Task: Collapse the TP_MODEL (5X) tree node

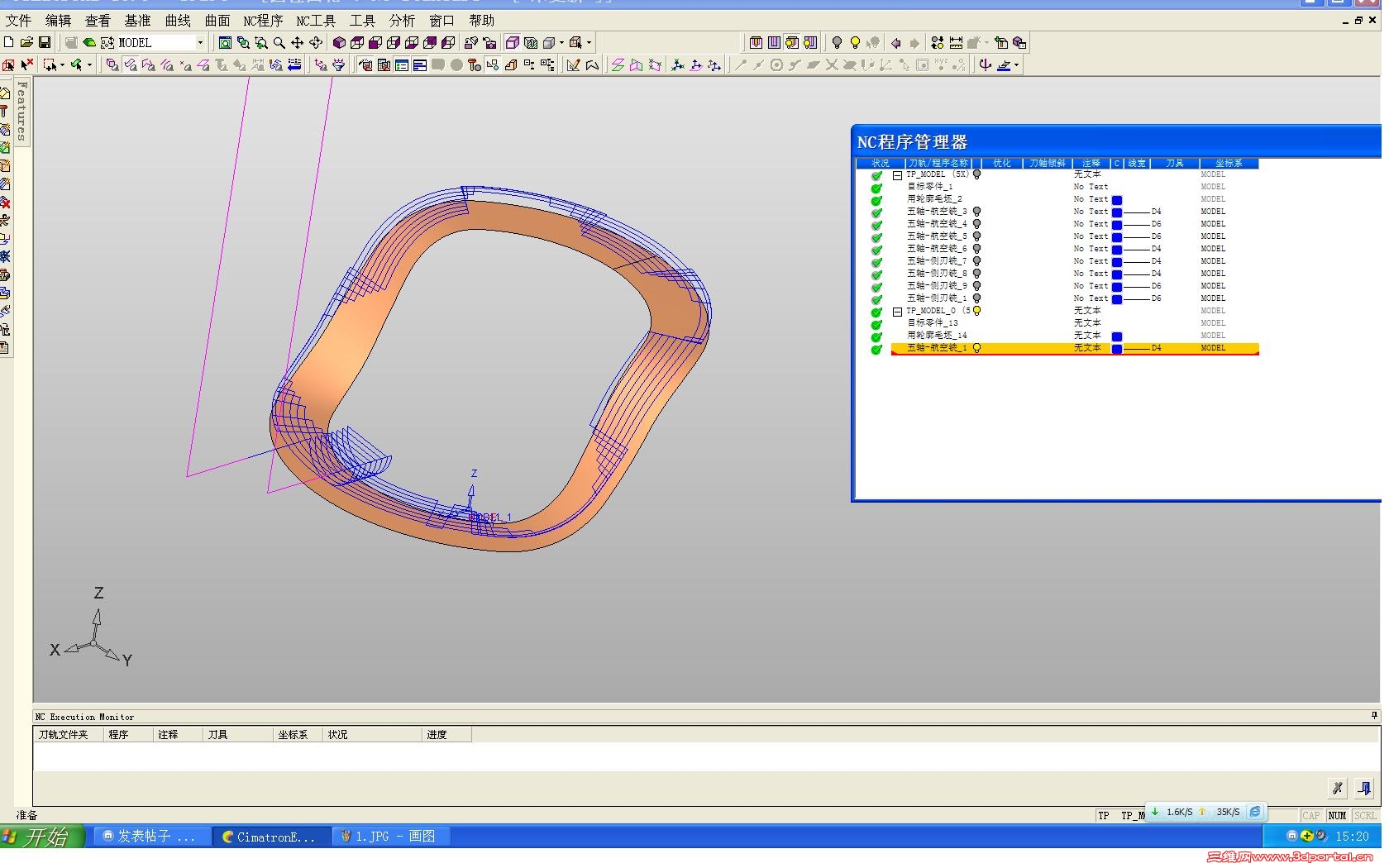Action: click(x=897, y=175)
